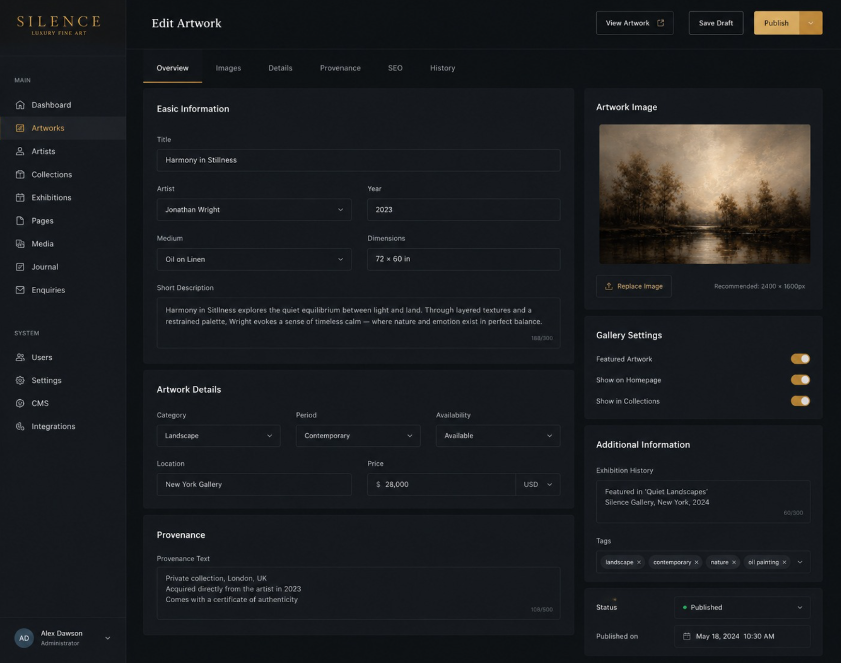Expand the Tags field chevron
Image resolution: width=841 pixels, height=663 pixels.
tap(800, 562)
